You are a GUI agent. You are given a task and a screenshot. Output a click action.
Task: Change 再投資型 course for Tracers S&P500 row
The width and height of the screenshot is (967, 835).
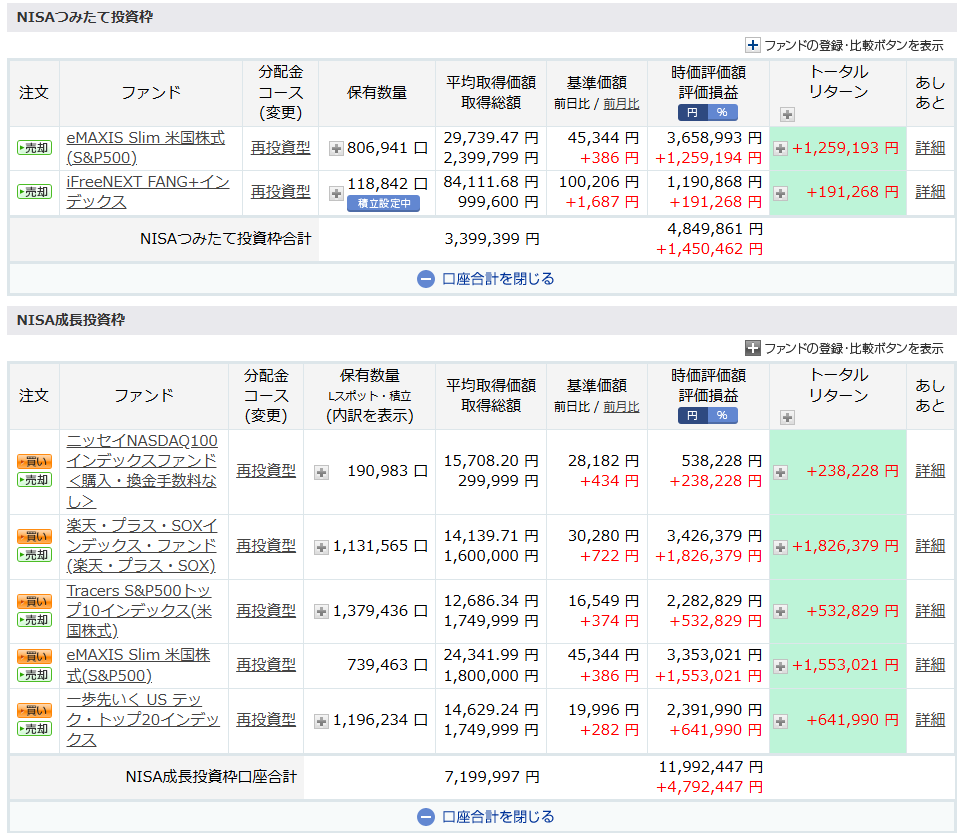click(266, 611)
